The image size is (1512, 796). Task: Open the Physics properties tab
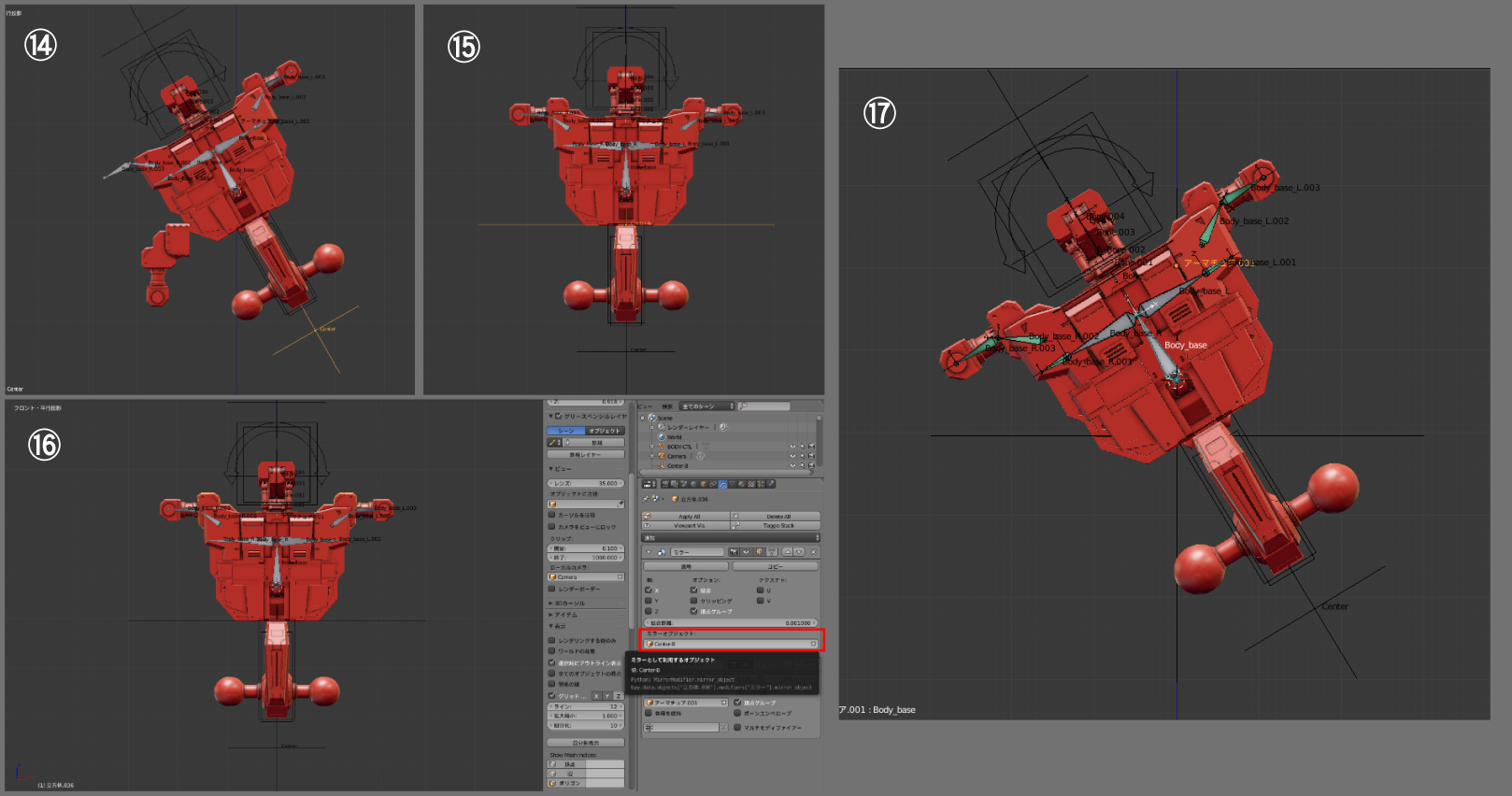pos(771,484)
